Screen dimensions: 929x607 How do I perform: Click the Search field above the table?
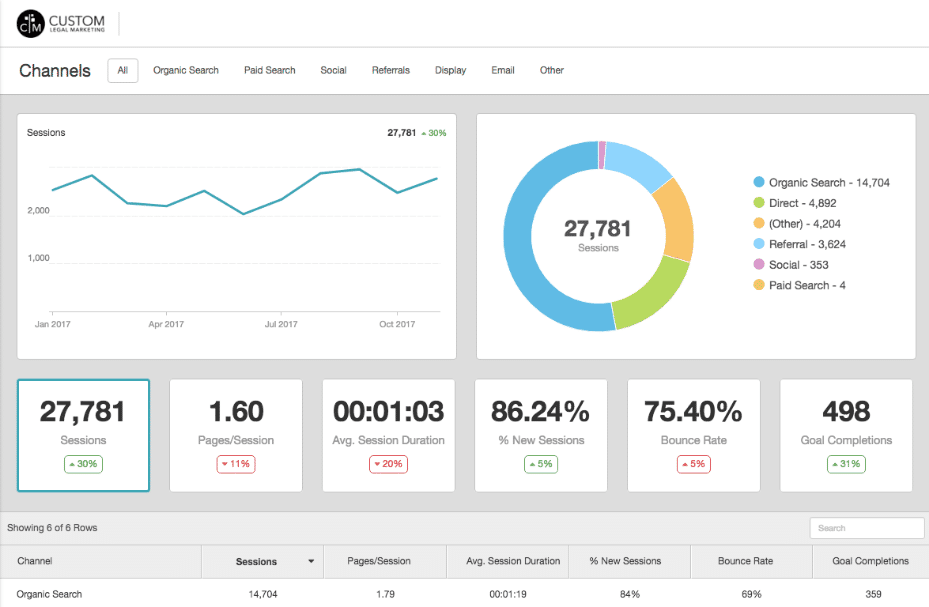(866, 527)
